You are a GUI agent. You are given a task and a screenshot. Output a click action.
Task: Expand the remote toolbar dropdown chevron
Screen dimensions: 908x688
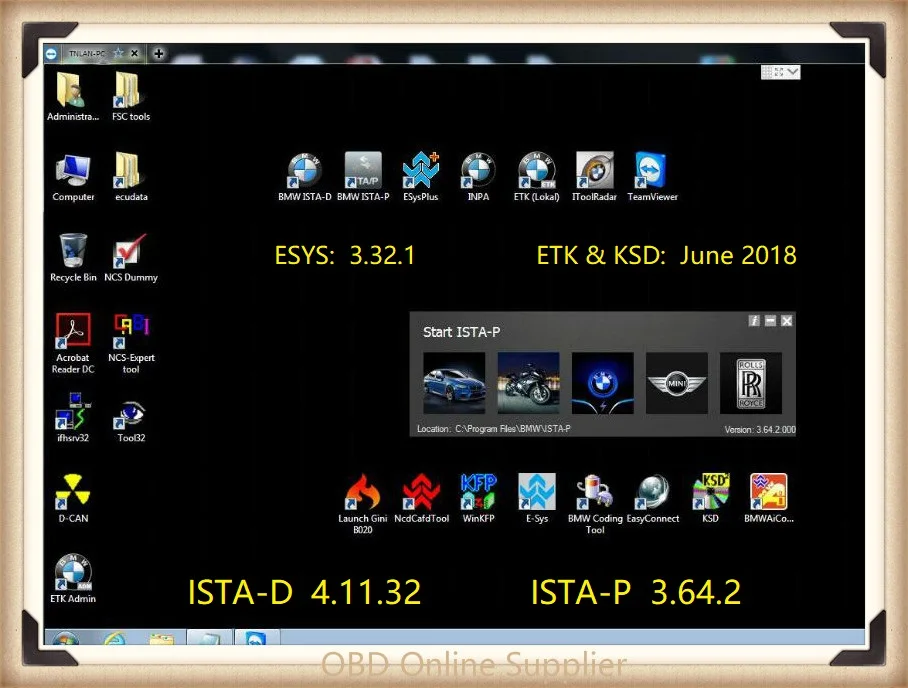click(793, 72)
